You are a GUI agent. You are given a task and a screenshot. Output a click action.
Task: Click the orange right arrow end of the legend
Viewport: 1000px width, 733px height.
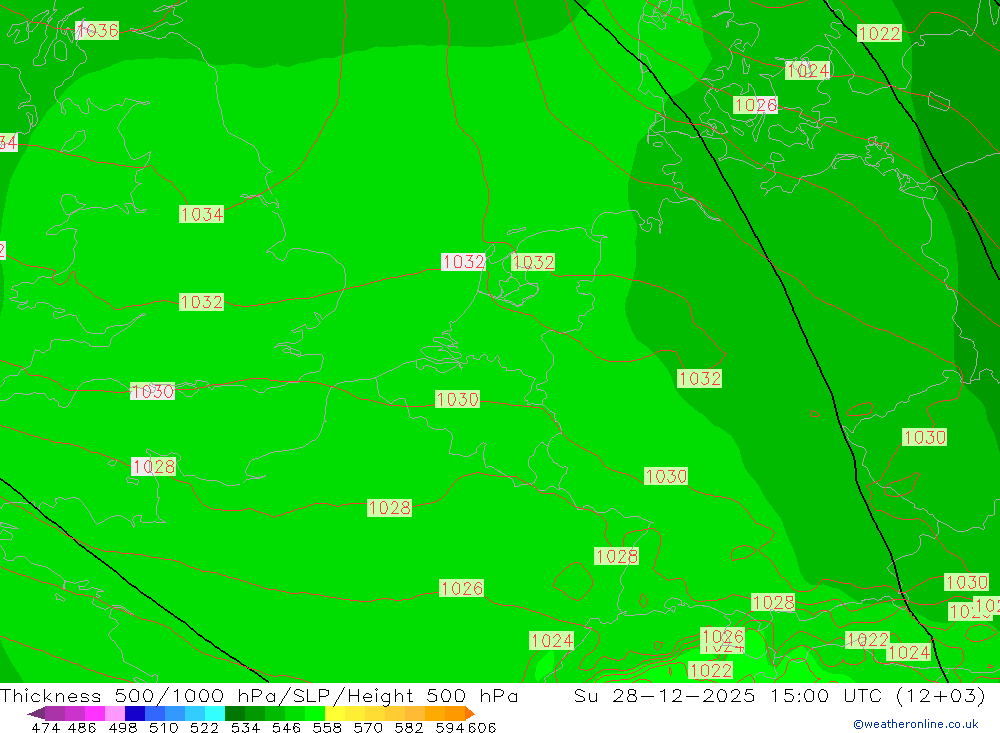470,713
